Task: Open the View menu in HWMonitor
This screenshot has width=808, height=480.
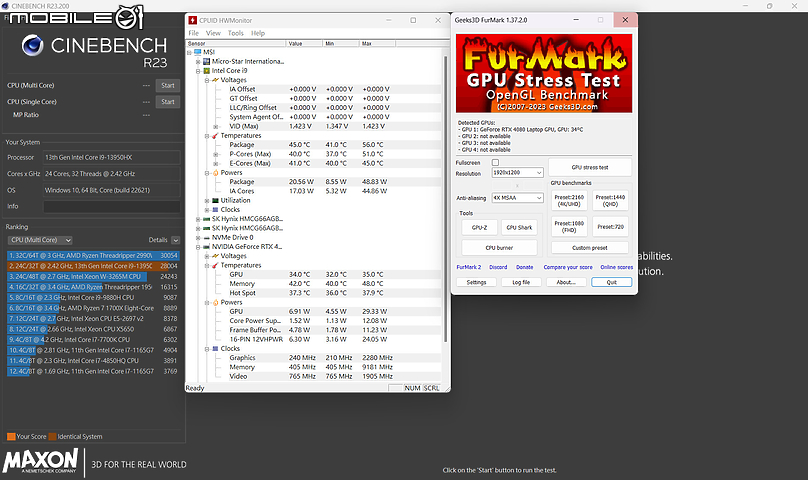Action: coord(213,33)
